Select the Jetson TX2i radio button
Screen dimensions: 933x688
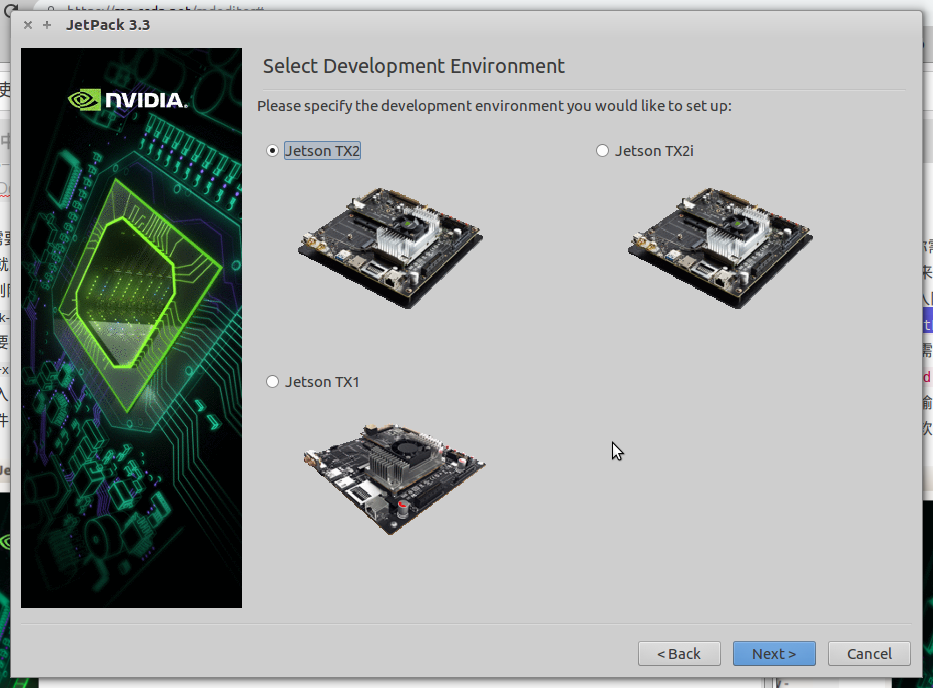tap(602, 151)
